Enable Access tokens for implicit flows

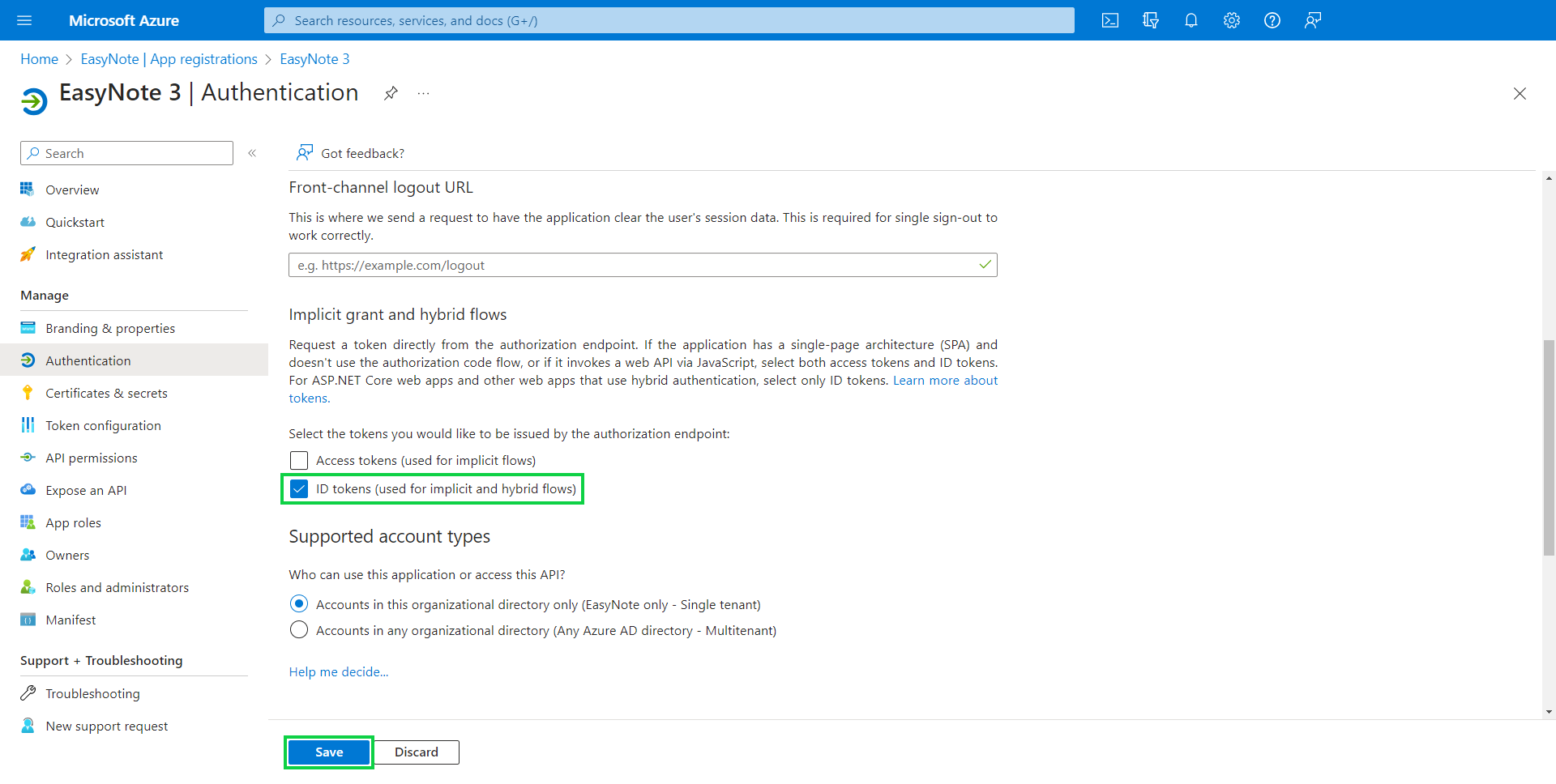(298, 460)
